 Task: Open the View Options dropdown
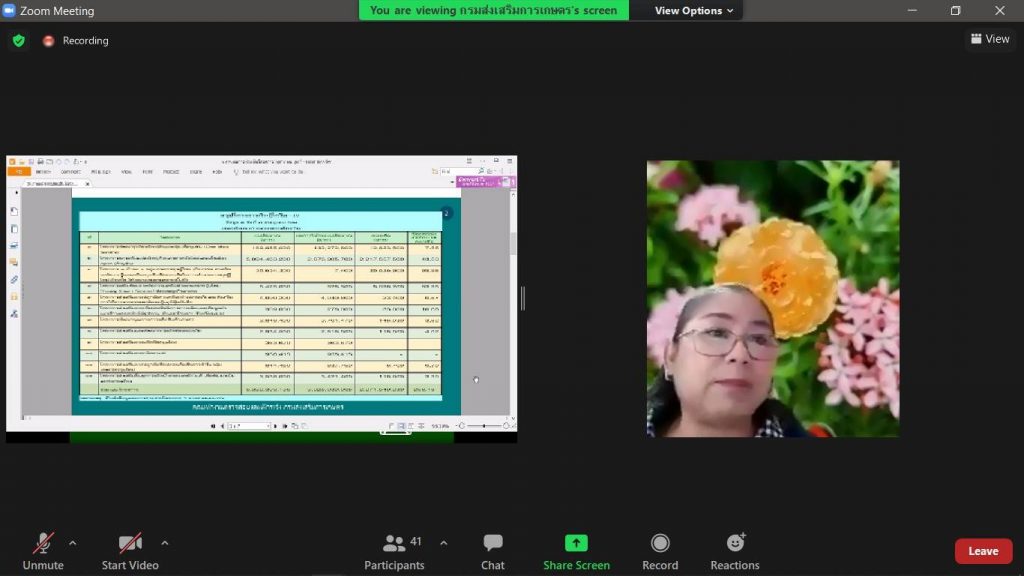click(693, 11)
